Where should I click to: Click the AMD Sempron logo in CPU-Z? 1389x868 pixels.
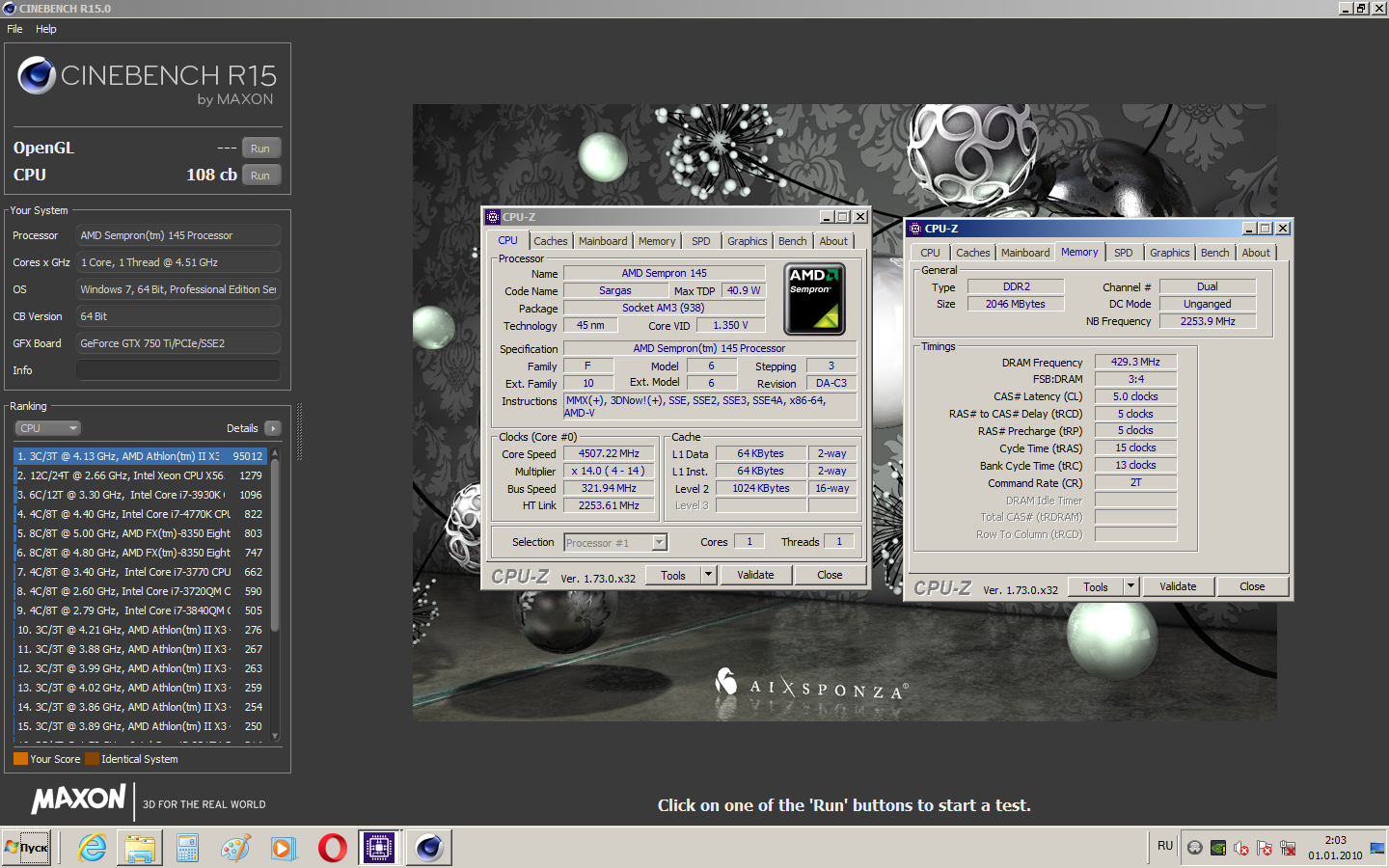pyautogui.click(x=815, y=299)
